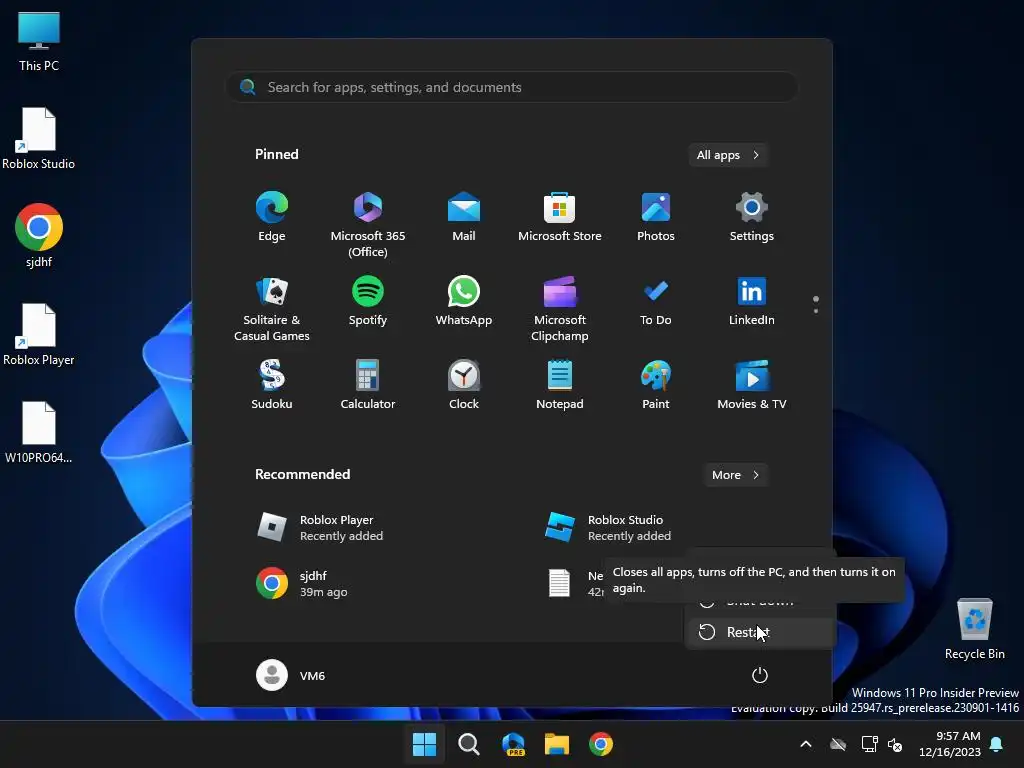
Task: Open the VM6 user account menu
Action: [291, 675]
